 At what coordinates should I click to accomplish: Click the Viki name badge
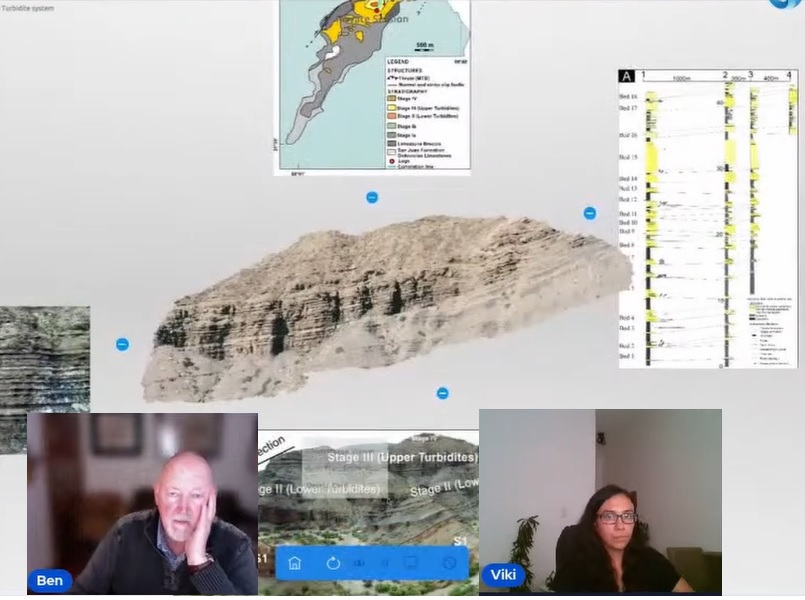[503, 574]
